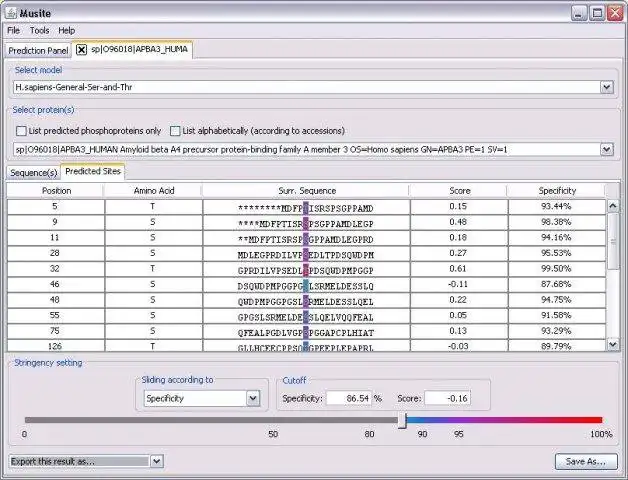Viewport: 628px width, 480px height.
Task: Enable List predicted phosphoproteins only
Action: (x=21, y=131)
